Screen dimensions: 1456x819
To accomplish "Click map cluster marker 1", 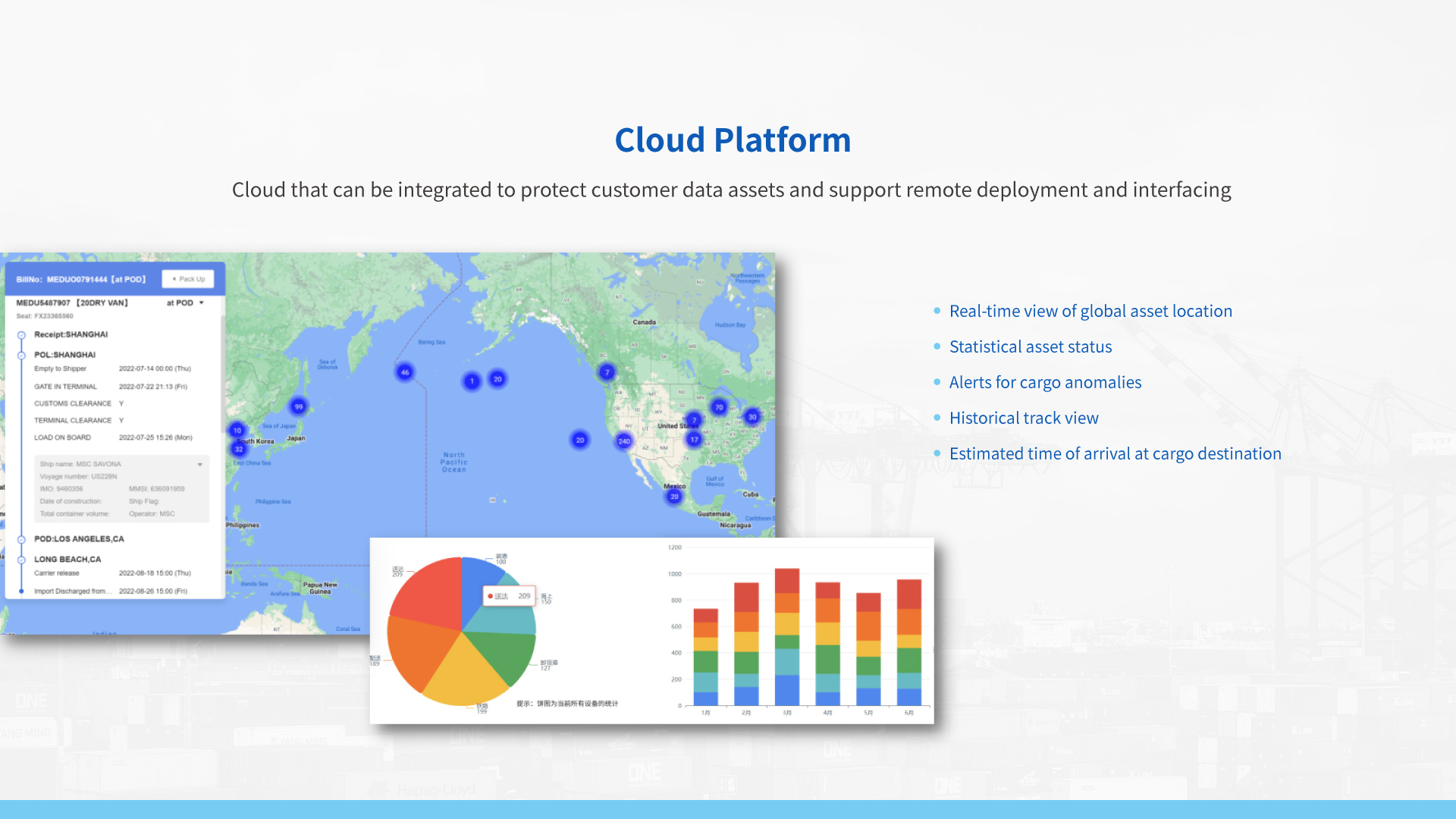I will [x=472, y=381].
